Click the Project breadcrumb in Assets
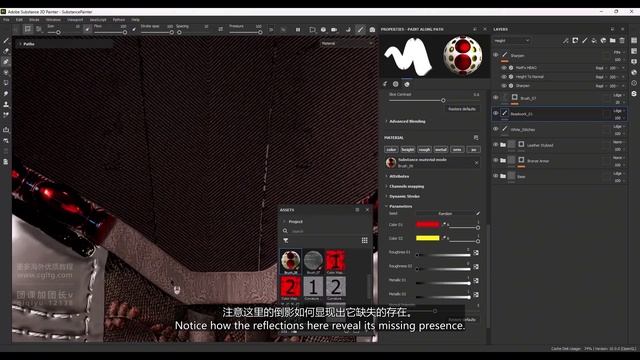640x360 pixels. coord(296,222)
